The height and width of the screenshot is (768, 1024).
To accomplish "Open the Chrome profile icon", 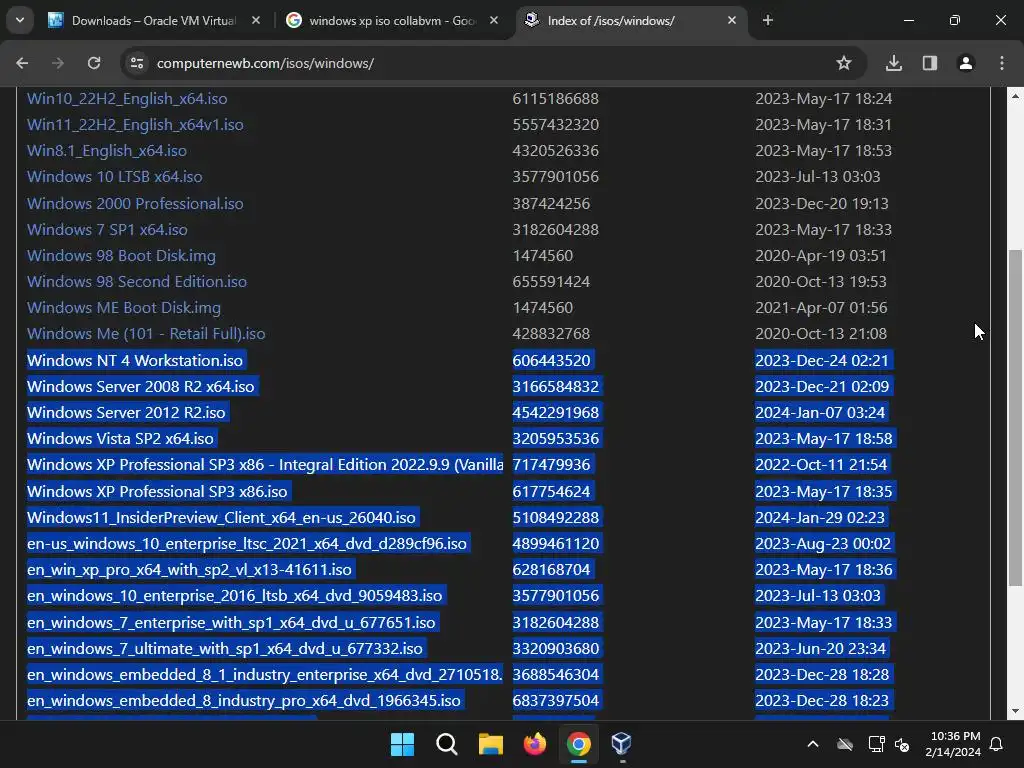I will [x=966, y=63].
